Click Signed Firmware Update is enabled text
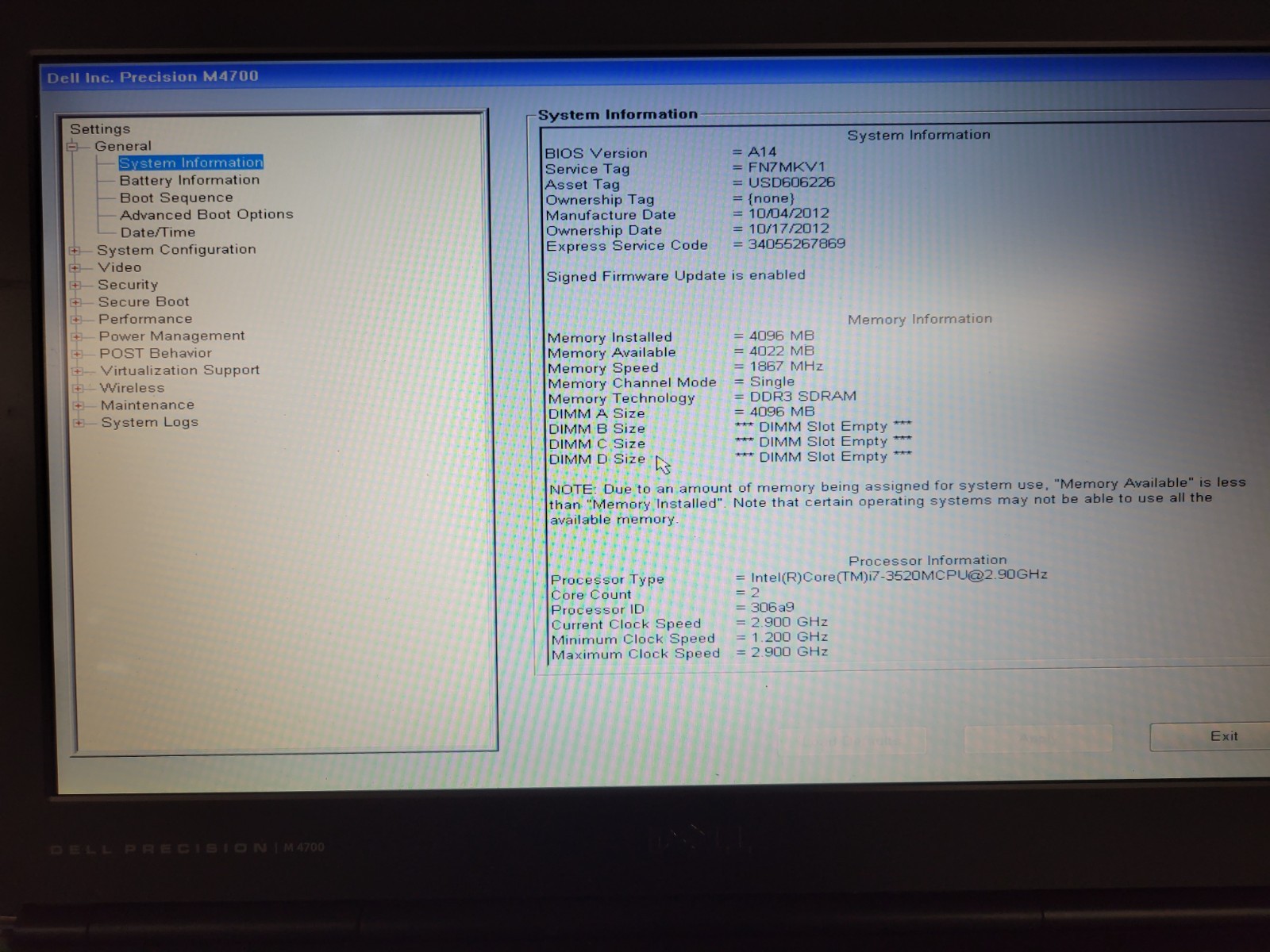Screen dimensions: 1270x952 click(675, 276)
